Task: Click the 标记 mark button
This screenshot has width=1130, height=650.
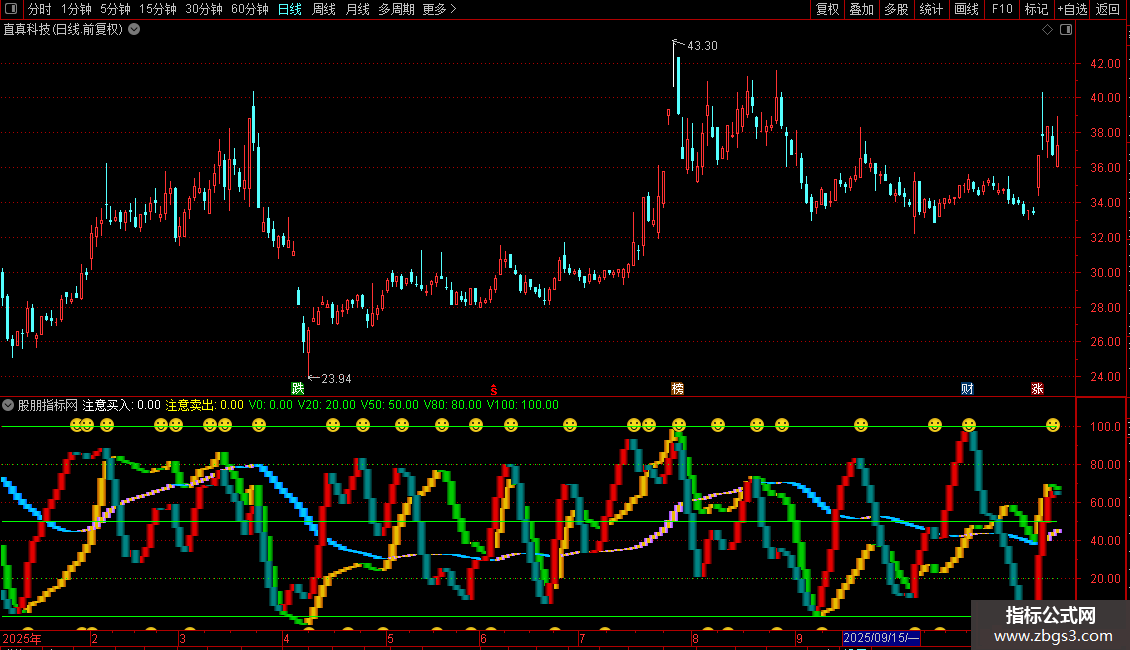Action: pyautogui.click(x=1036, y=9)
